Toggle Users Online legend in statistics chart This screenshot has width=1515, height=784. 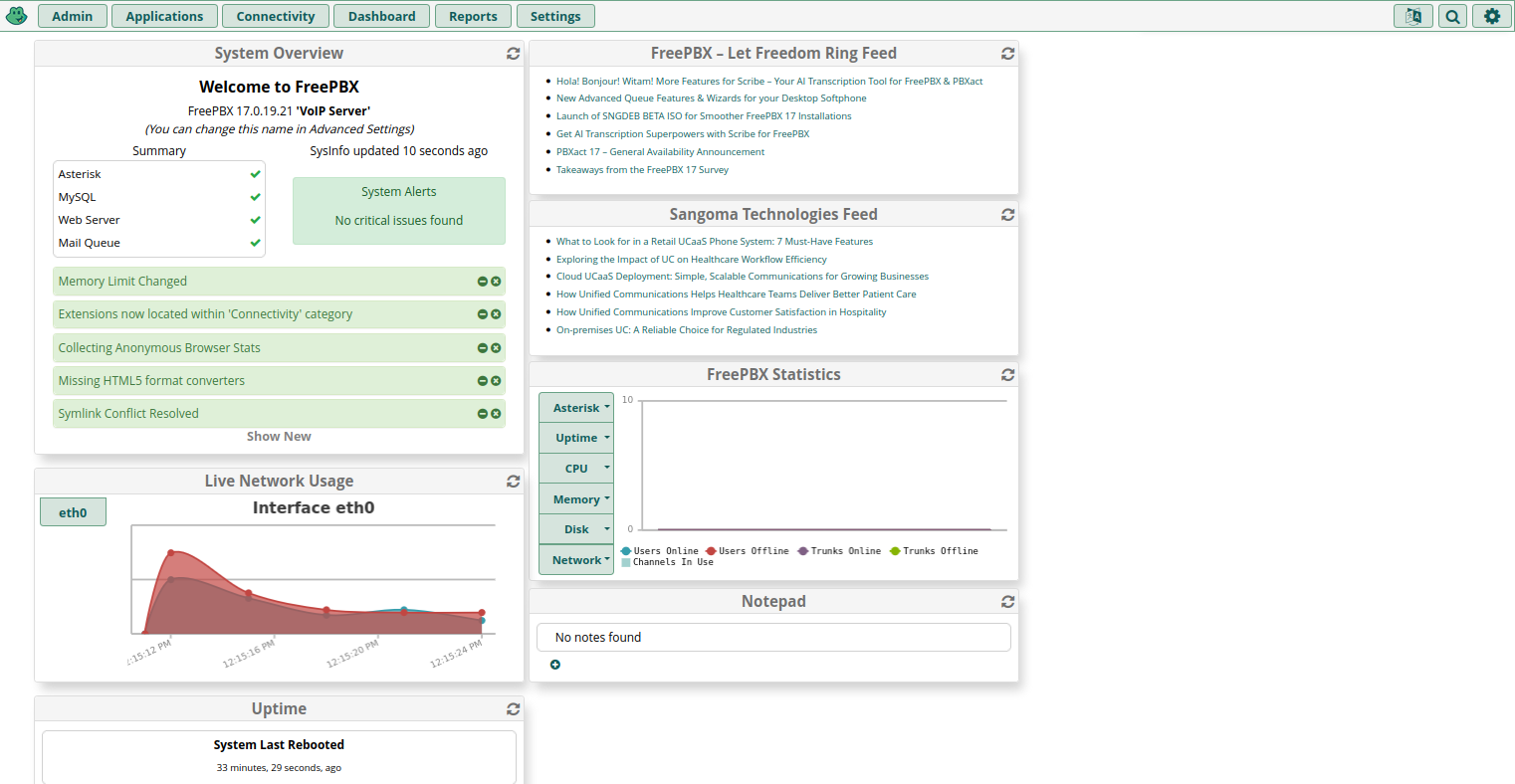(x=659, y=551)
